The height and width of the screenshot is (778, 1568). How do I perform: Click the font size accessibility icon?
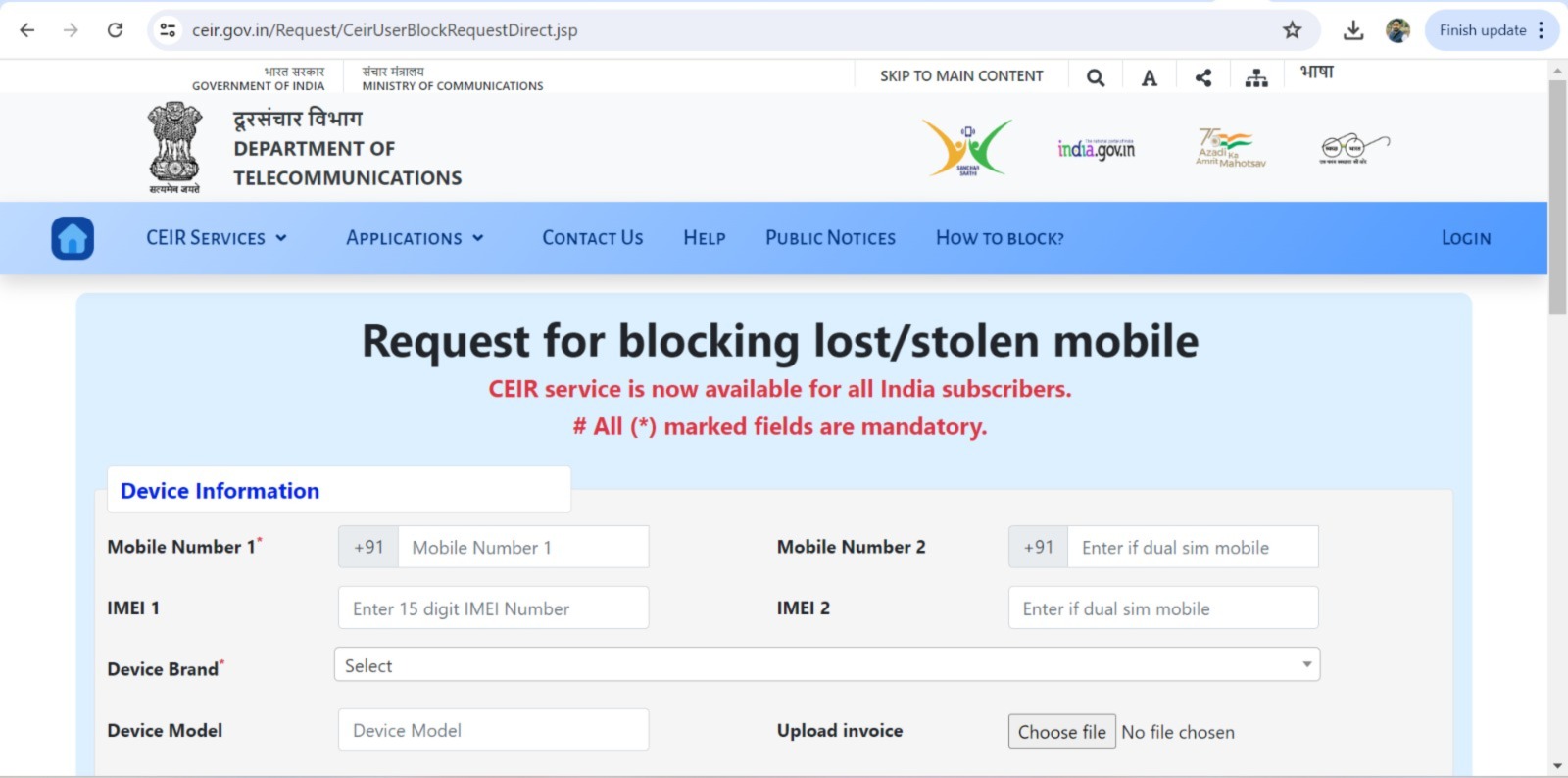(1150, 76)
